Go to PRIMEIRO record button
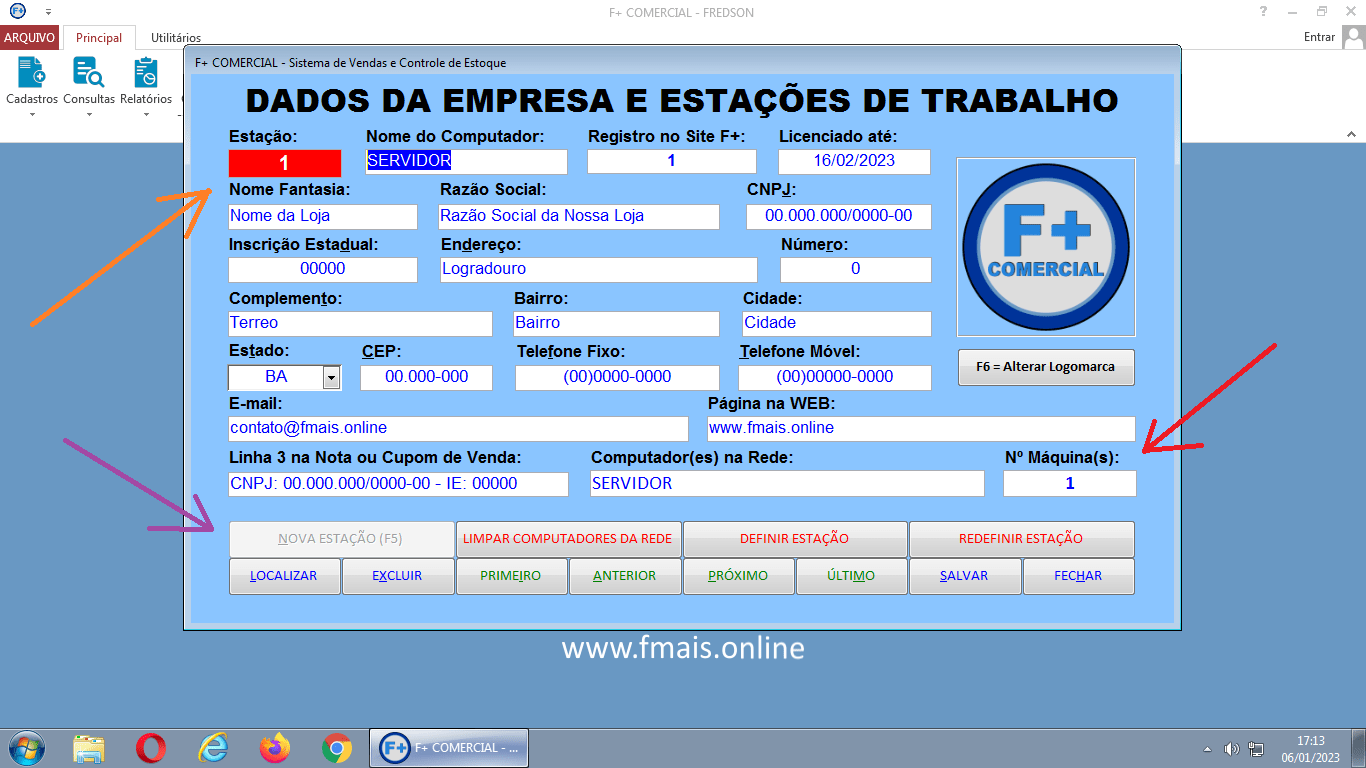 [x=511, y=576]
